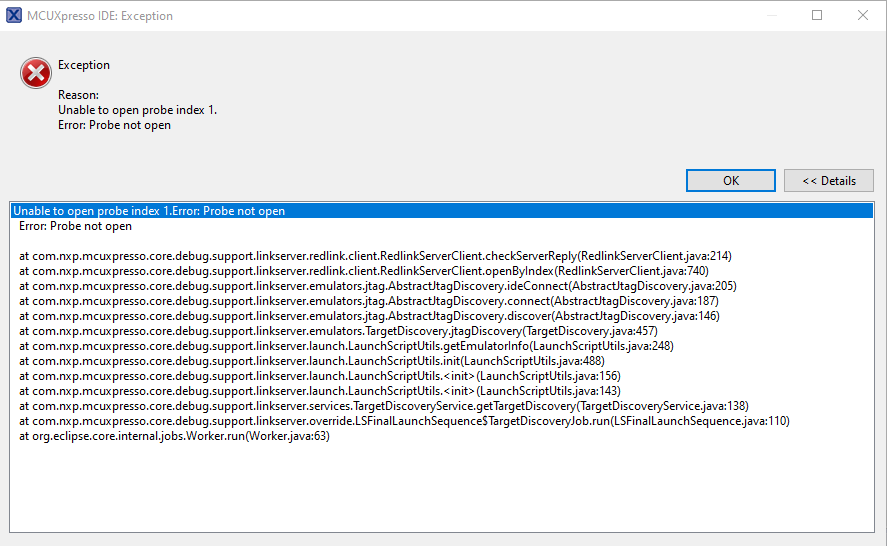Select the AbstractJtagDiscovery.ideConnect stack line
The image size is (887, 546).
point(378,286)
